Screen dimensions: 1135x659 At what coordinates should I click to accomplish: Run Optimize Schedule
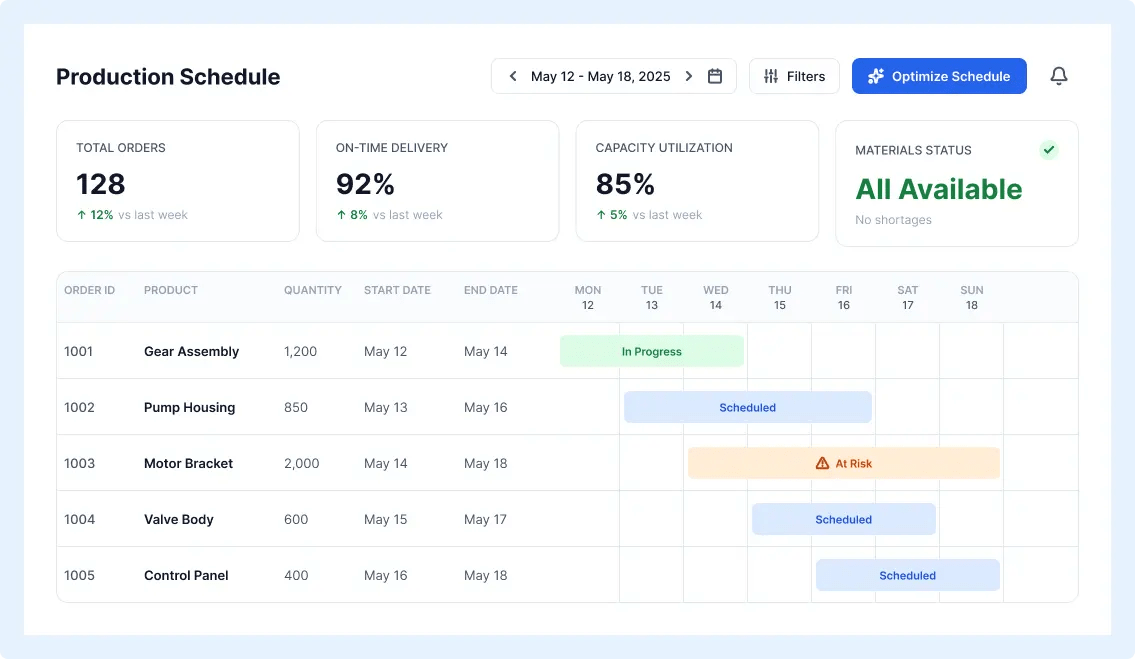tap(939, 76)
